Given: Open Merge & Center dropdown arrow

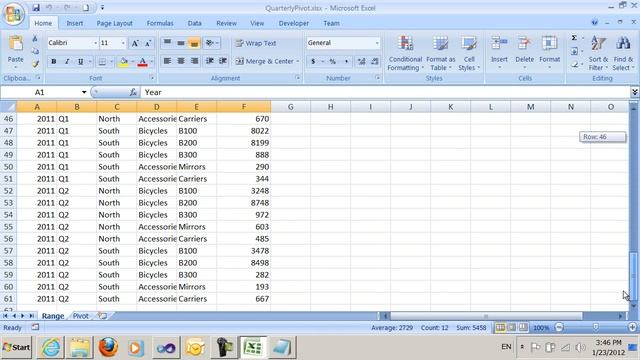Looking at the screenshot, I should (x=298, y=61).
